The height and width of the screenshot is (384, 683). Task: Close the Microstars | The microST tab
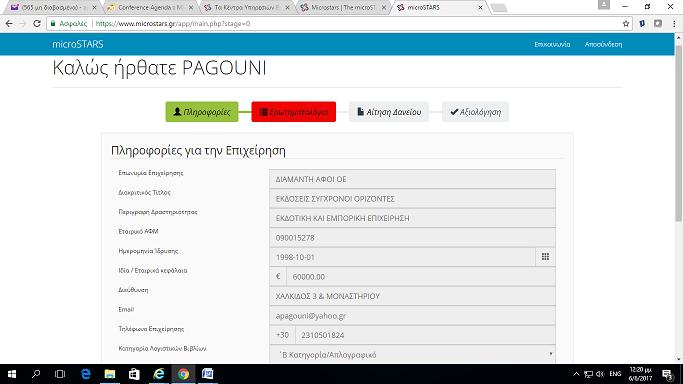[x=384, y=7]
